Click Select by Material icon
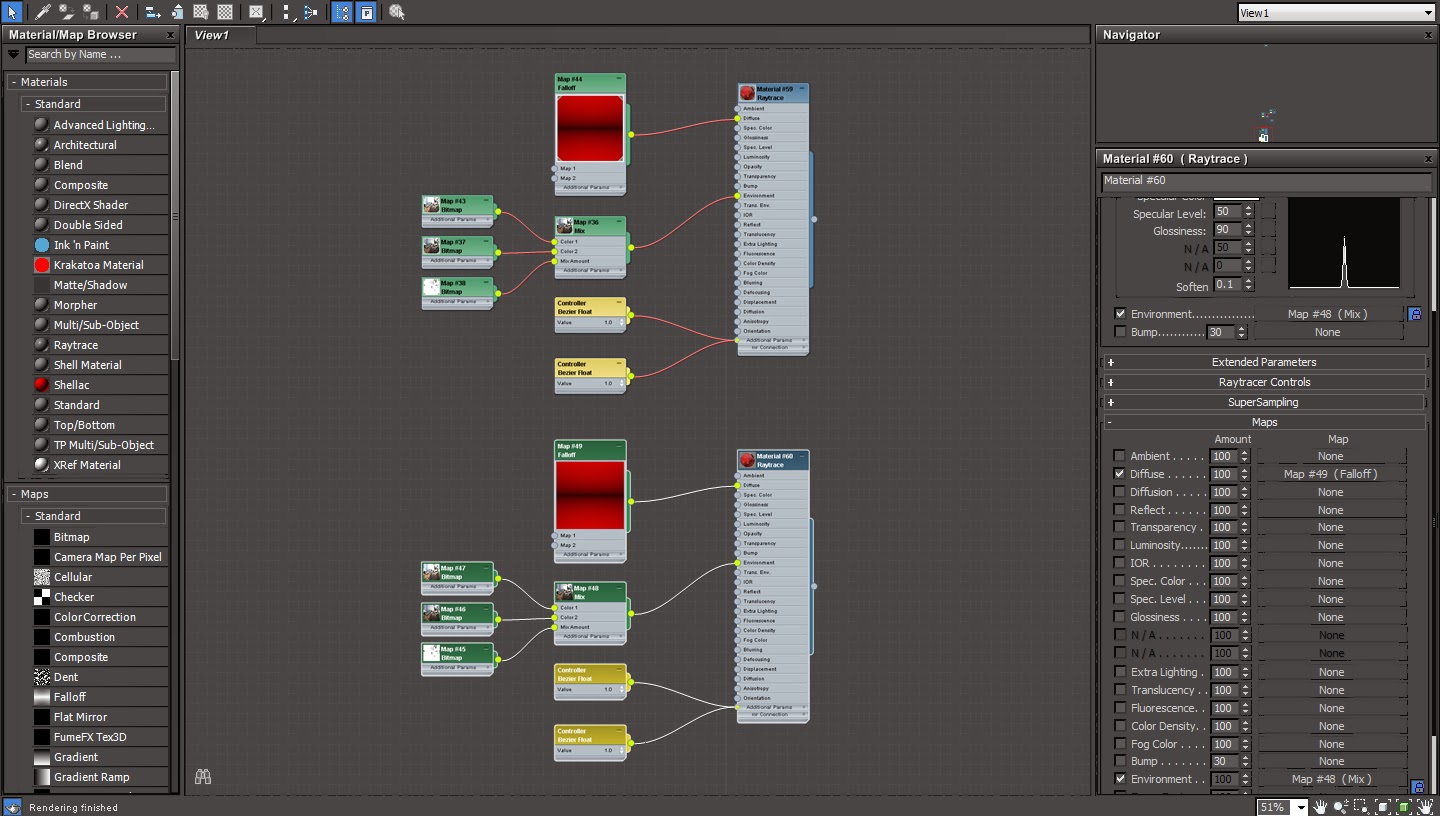 pos(397,12)
